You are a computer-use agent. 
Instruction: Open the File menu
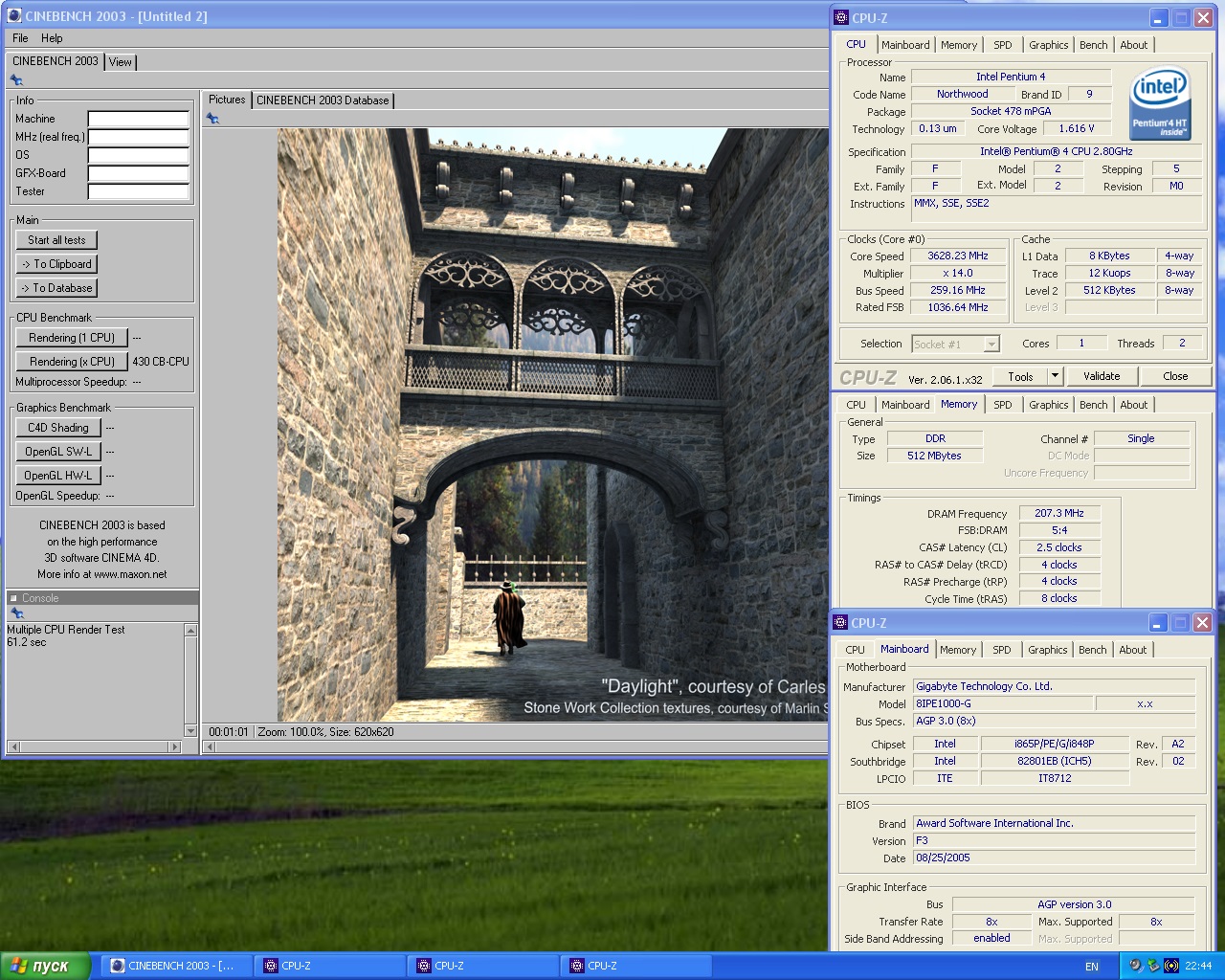click(20, 38)
